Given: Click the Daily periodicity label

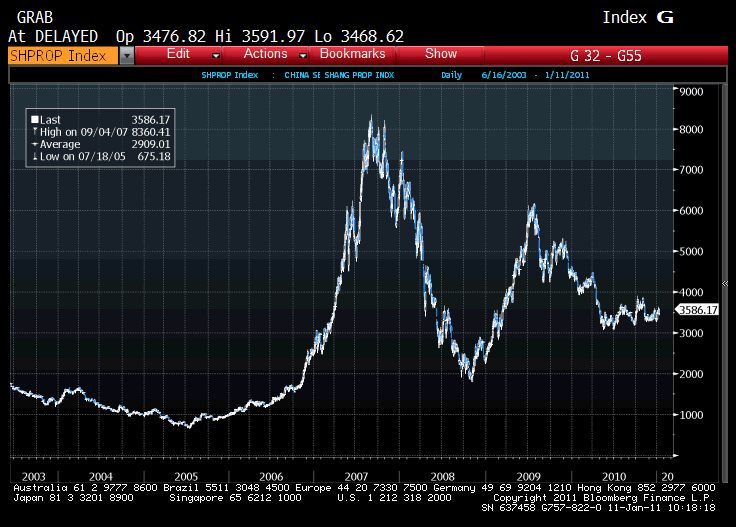Looking at the screenshot, I should (x=452, y=75).
